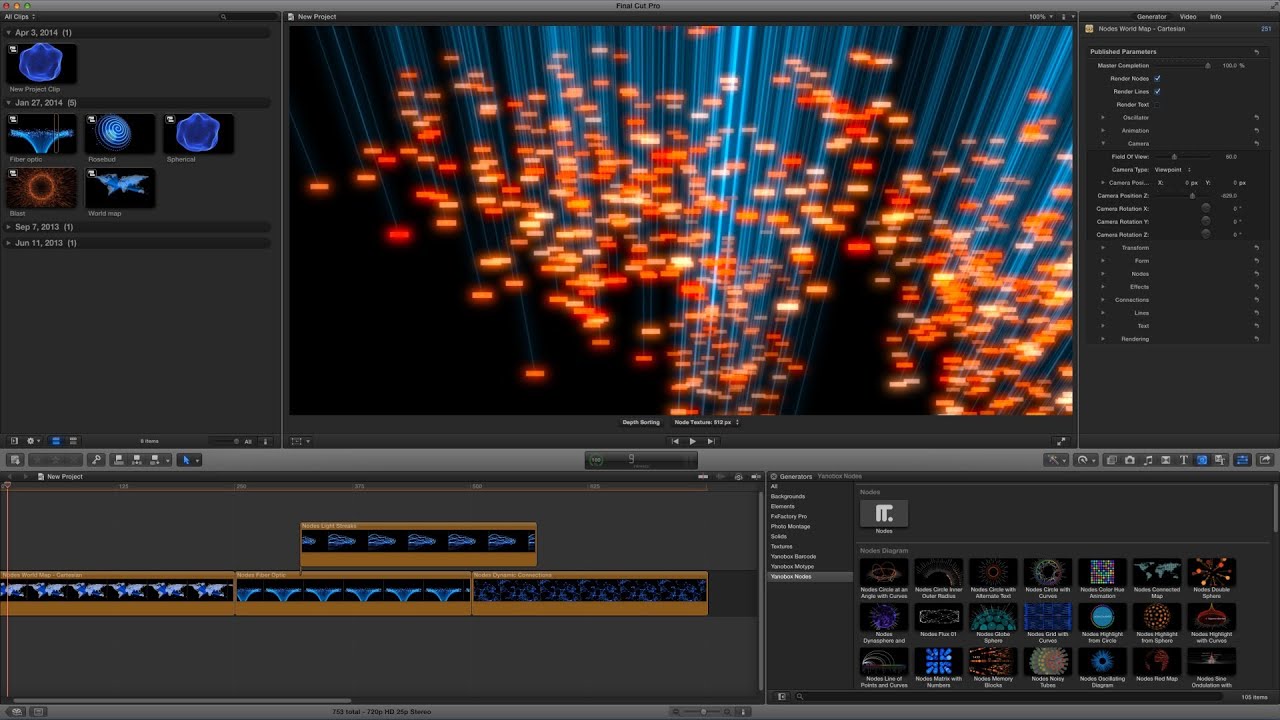The image size is (1280, 720).
Task: Jump to previous edit in viewer
Action: 675,441
